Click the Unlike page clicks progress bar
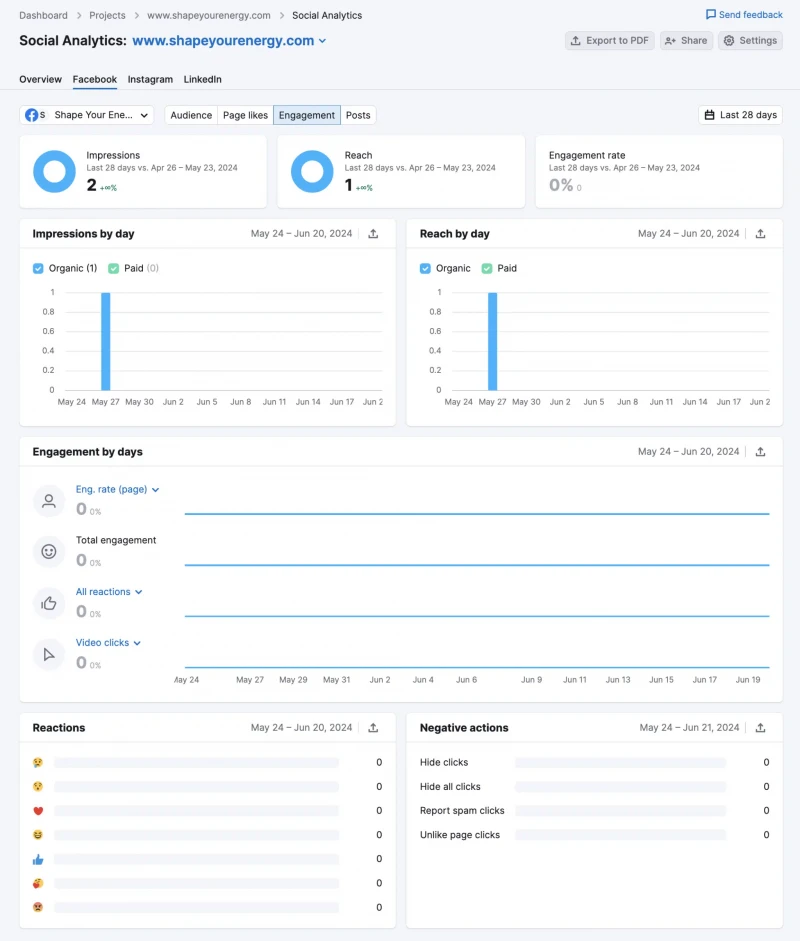Viewport: 800px width, 941px height. click(x=620, y=835)
